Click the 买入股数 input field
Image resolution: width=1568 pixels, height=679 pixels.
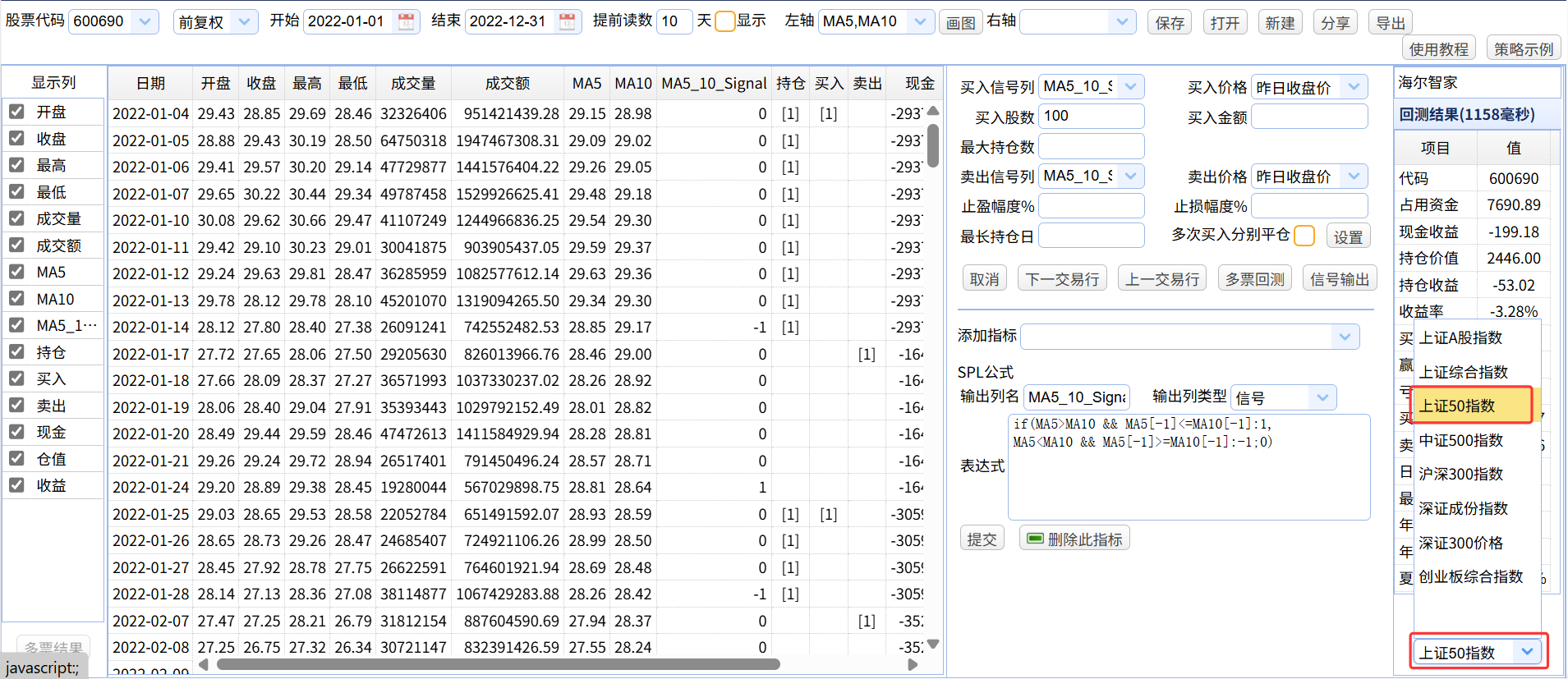1091,116
